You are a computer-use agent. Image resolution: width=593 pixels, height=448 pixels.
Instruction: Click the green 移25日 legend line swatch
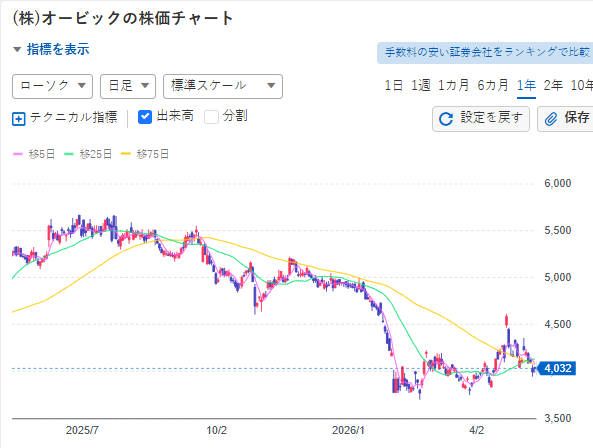[x=69, y=154]
